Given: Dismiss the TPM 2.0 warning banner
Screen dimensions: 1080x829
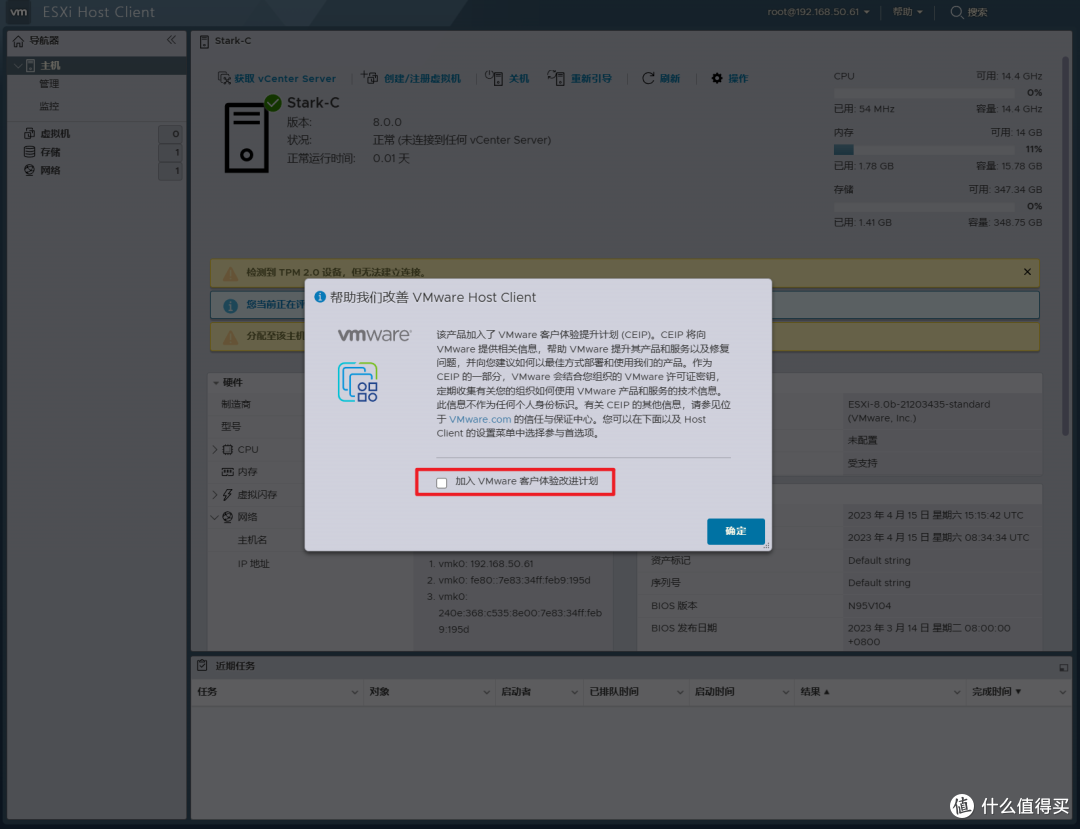Looking at the screenshot, I should [x=1027, y=271].
